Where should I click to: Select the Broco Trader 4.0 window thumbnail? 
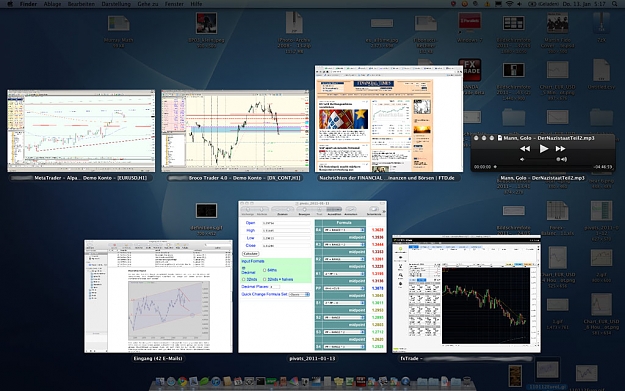coord(235,131)
